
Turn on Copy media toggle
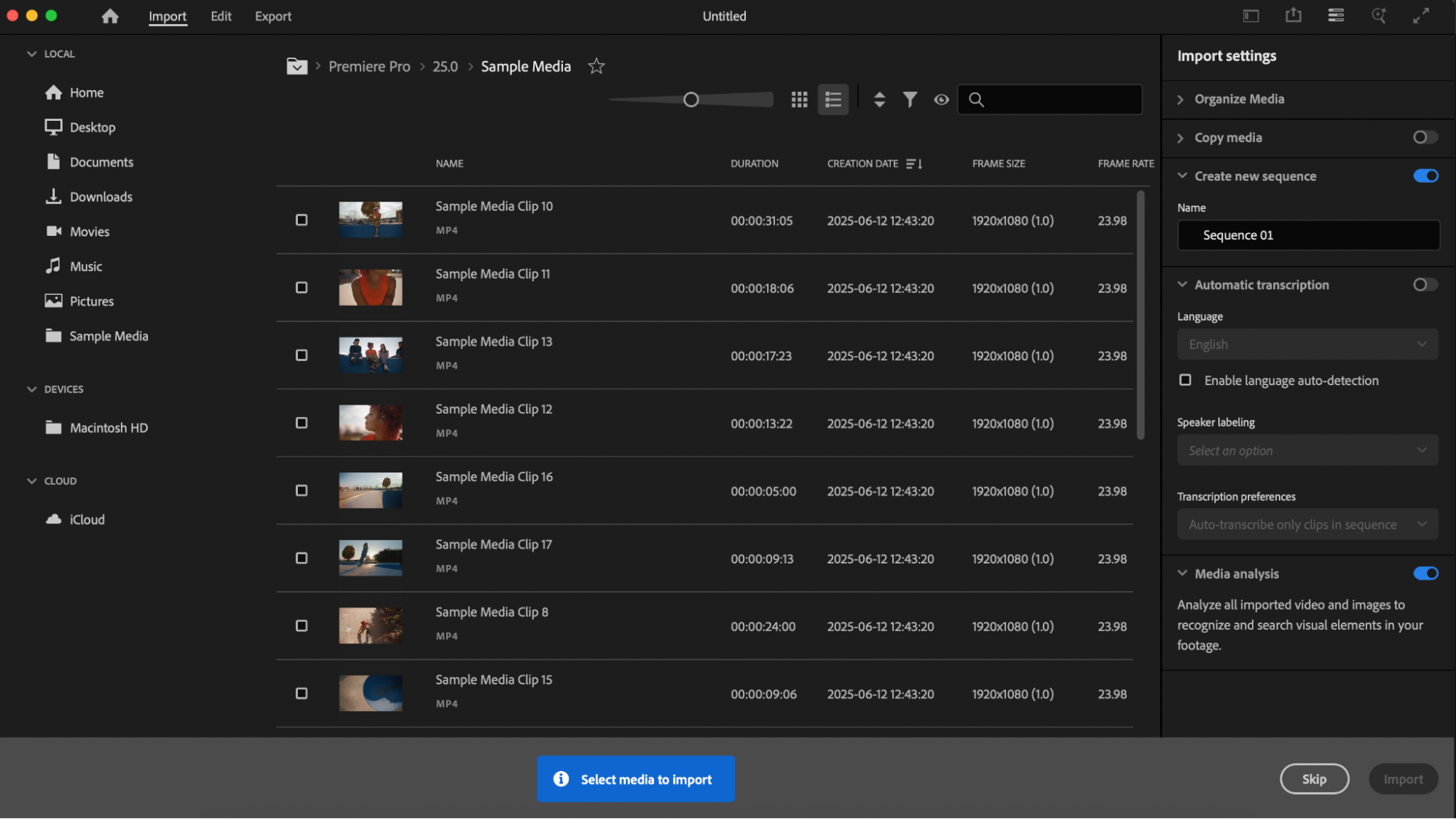1425,138
